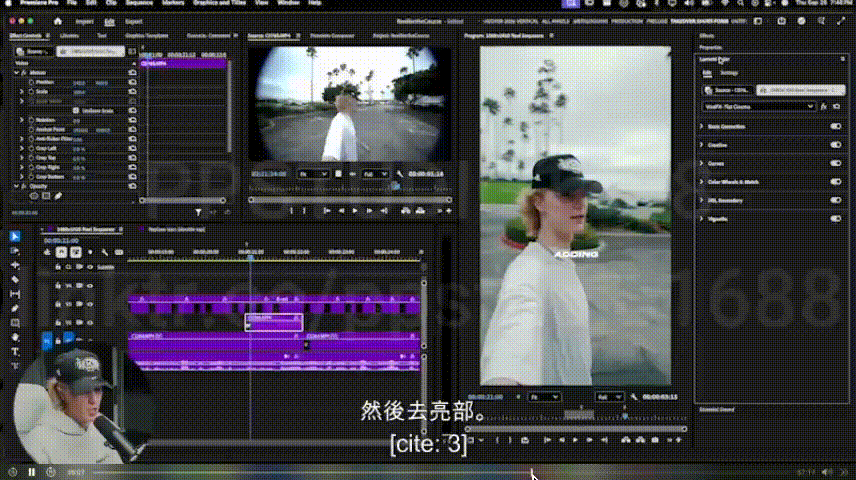
Task: Toggle the Color Wheels & Match switch
Action: point(836,182)
